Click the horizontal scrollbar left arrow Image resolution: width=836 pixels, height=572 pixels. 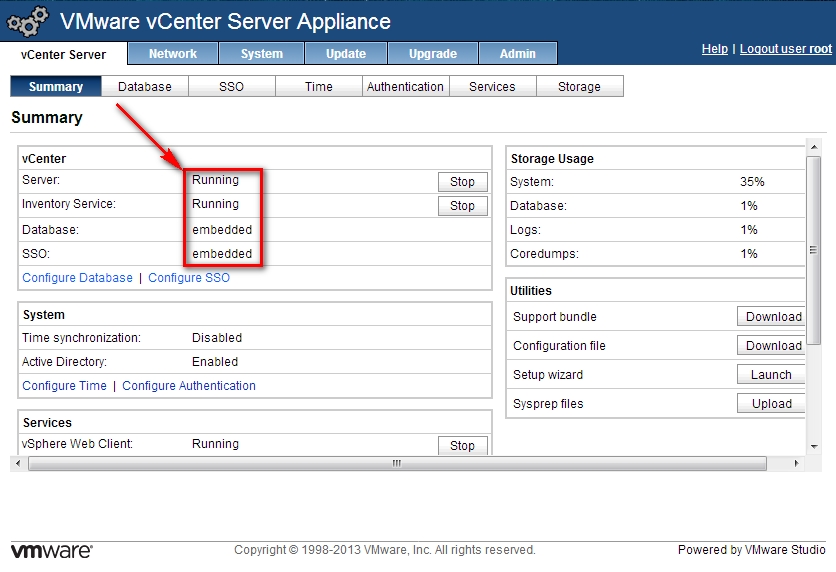pyautogui.click(x=18, y=463)
